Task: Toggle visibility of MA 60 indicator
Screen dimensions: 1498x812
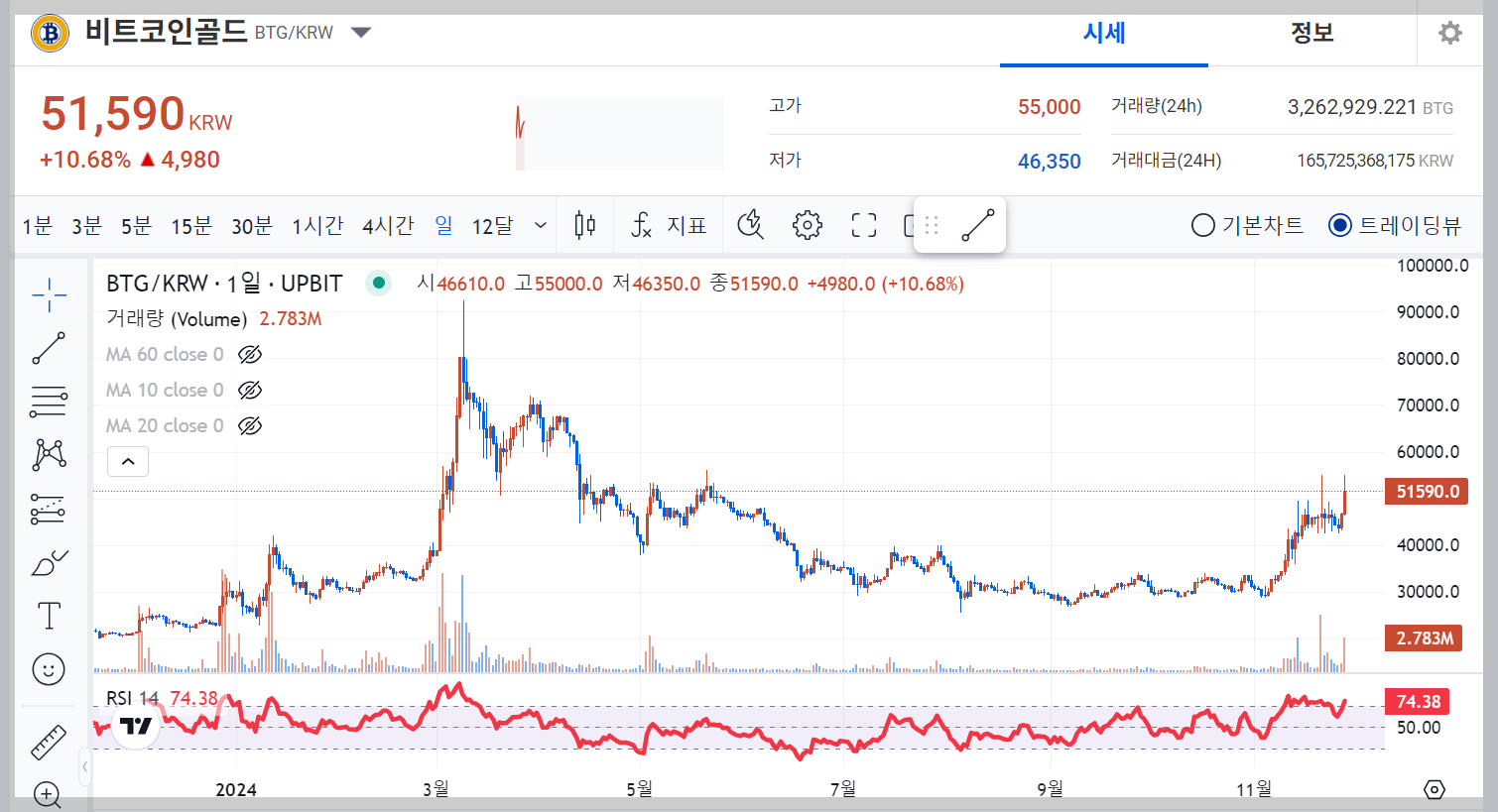Action: point(250,354)
